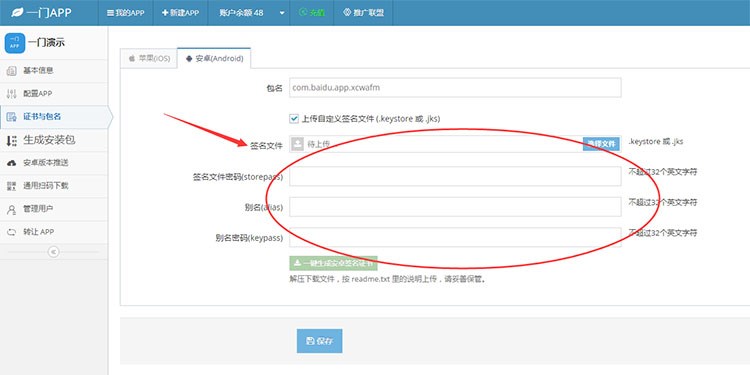The image size is (750, 375).
Task: Click the 安卓版本推送 cloud icon
Action: click(11, 163)
